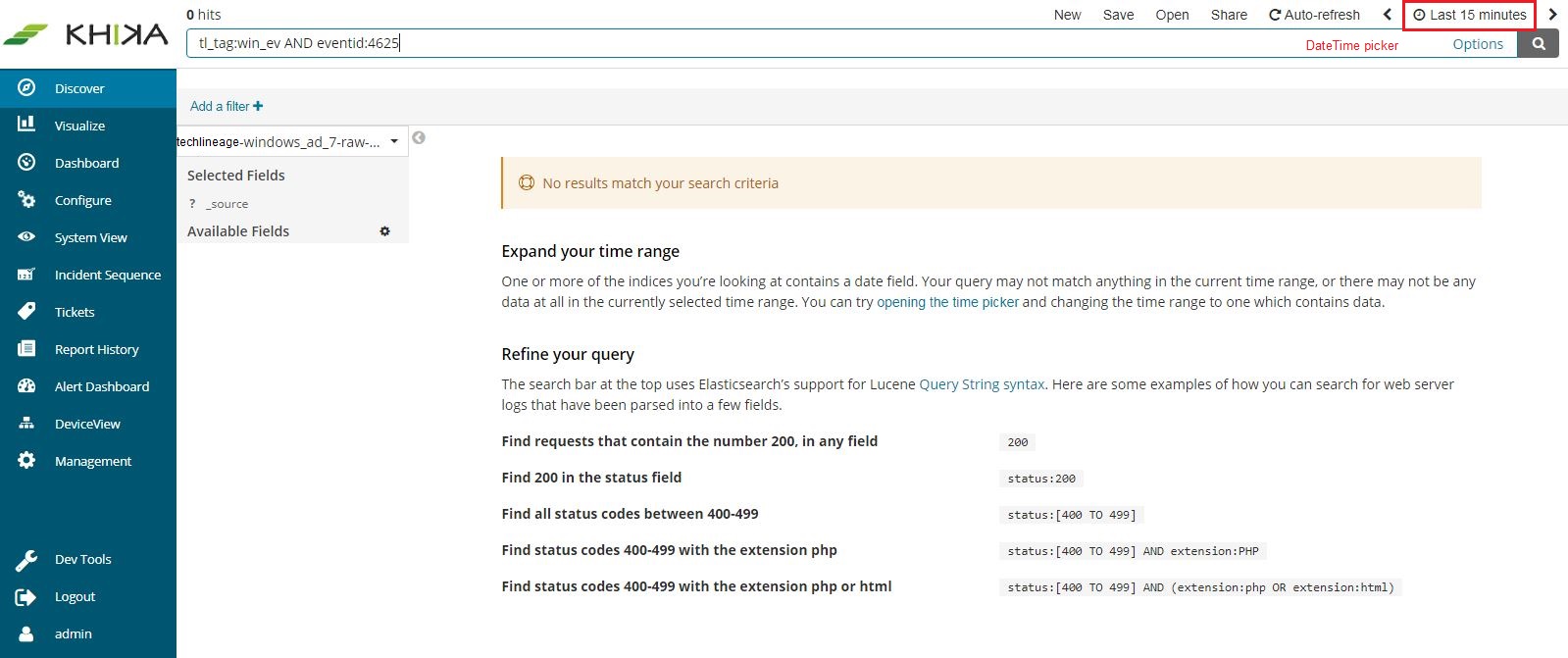Step time range forward with right chevron
Viewport: 1568px width, 658px height.
1552,15
